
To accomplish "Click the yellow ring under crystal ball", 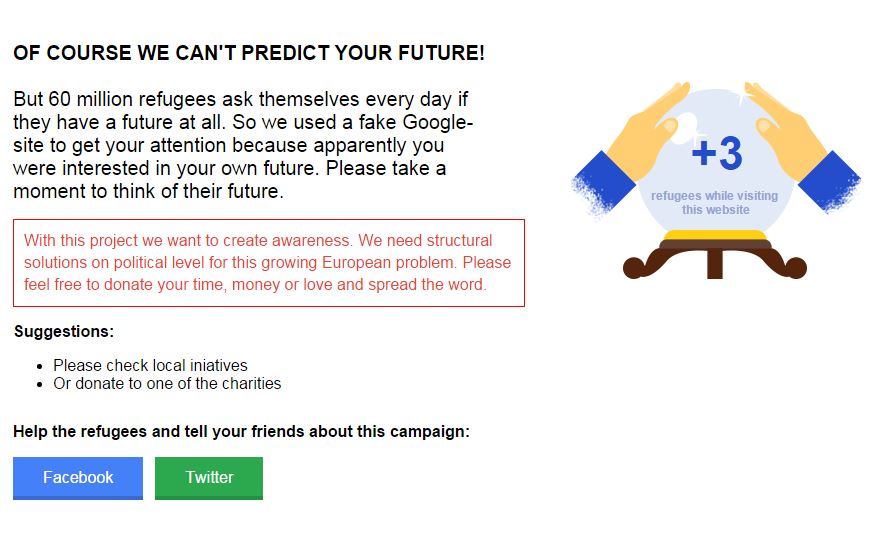I will coord(715,237).
